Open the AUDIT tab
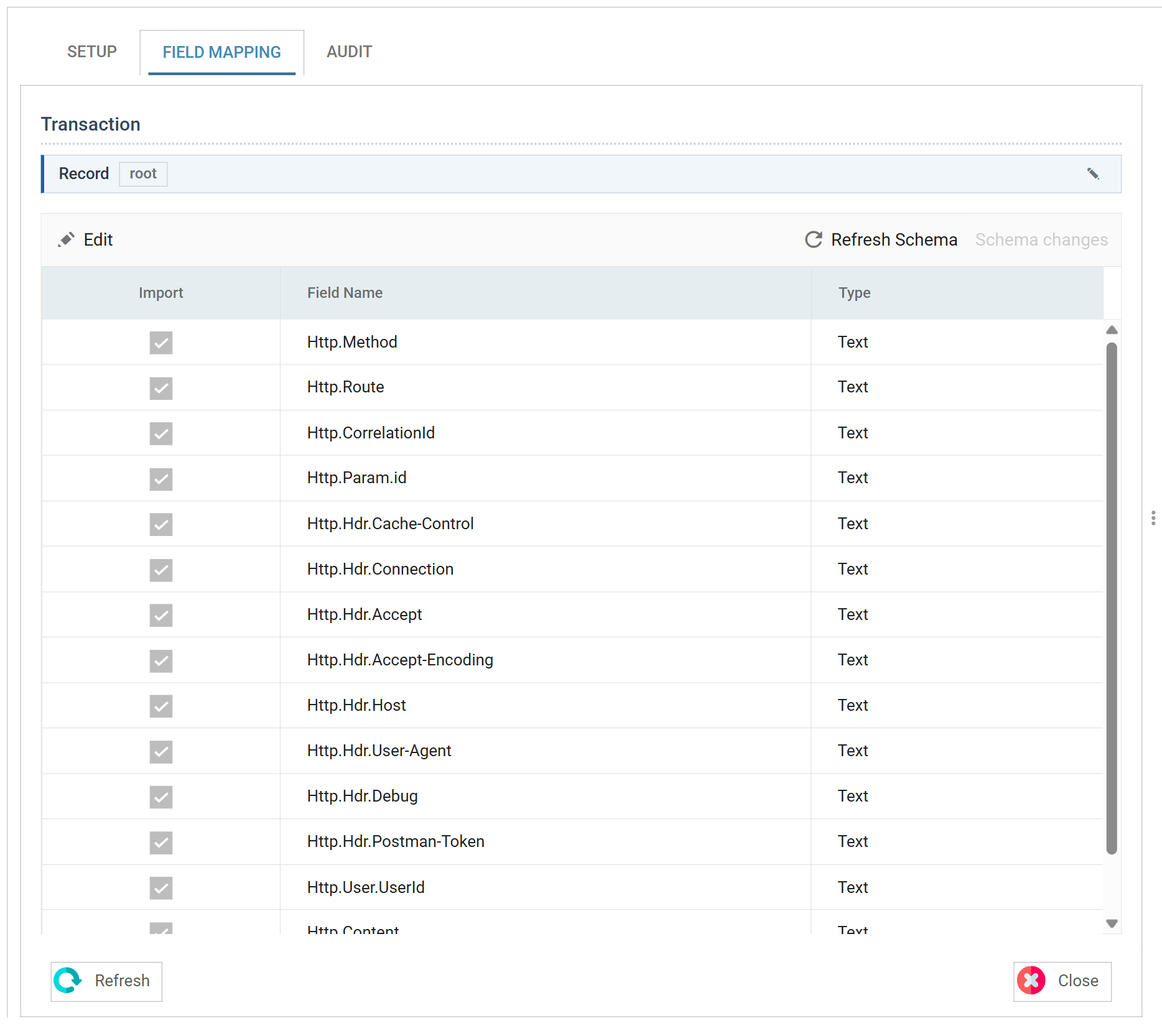The image size is (1162, 1036). click(x=350, y=52)
